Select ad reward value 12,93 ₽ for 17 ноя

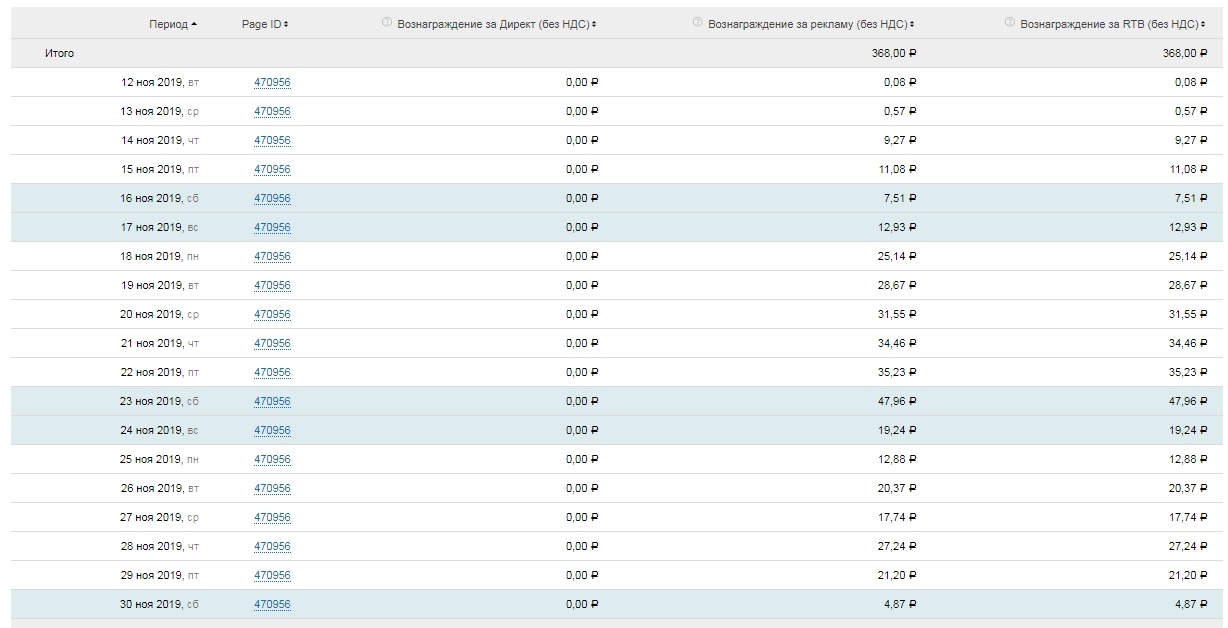point(897,227)
